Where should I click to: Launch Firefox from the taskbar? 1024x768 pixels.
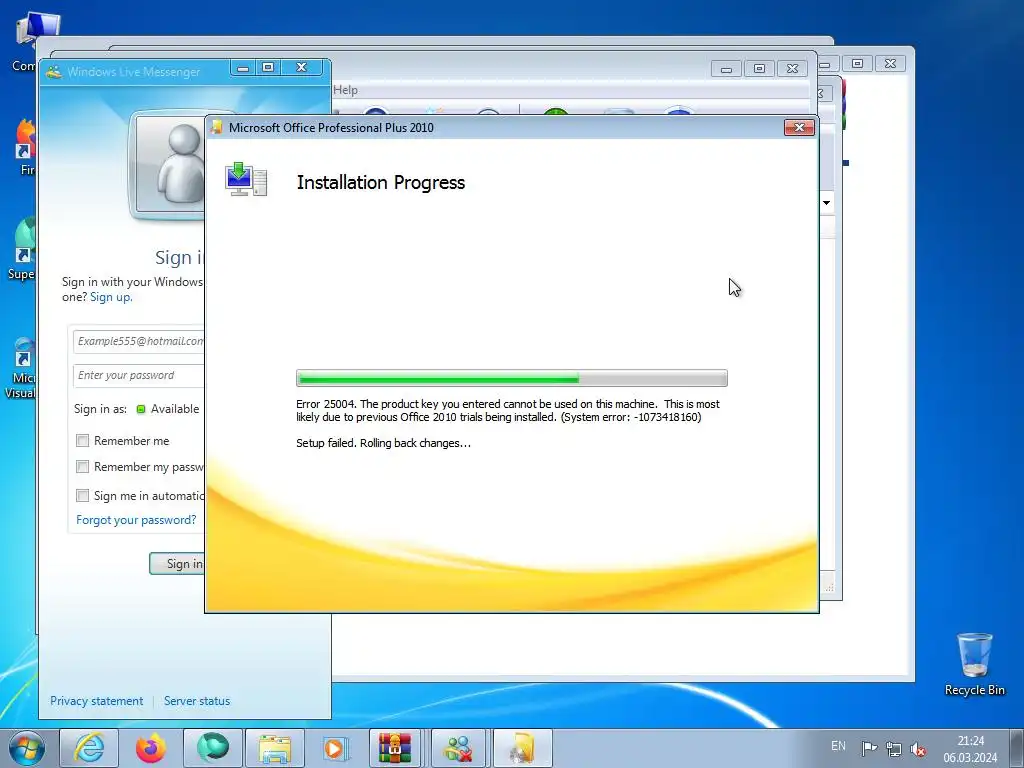[x=151, y=748]
